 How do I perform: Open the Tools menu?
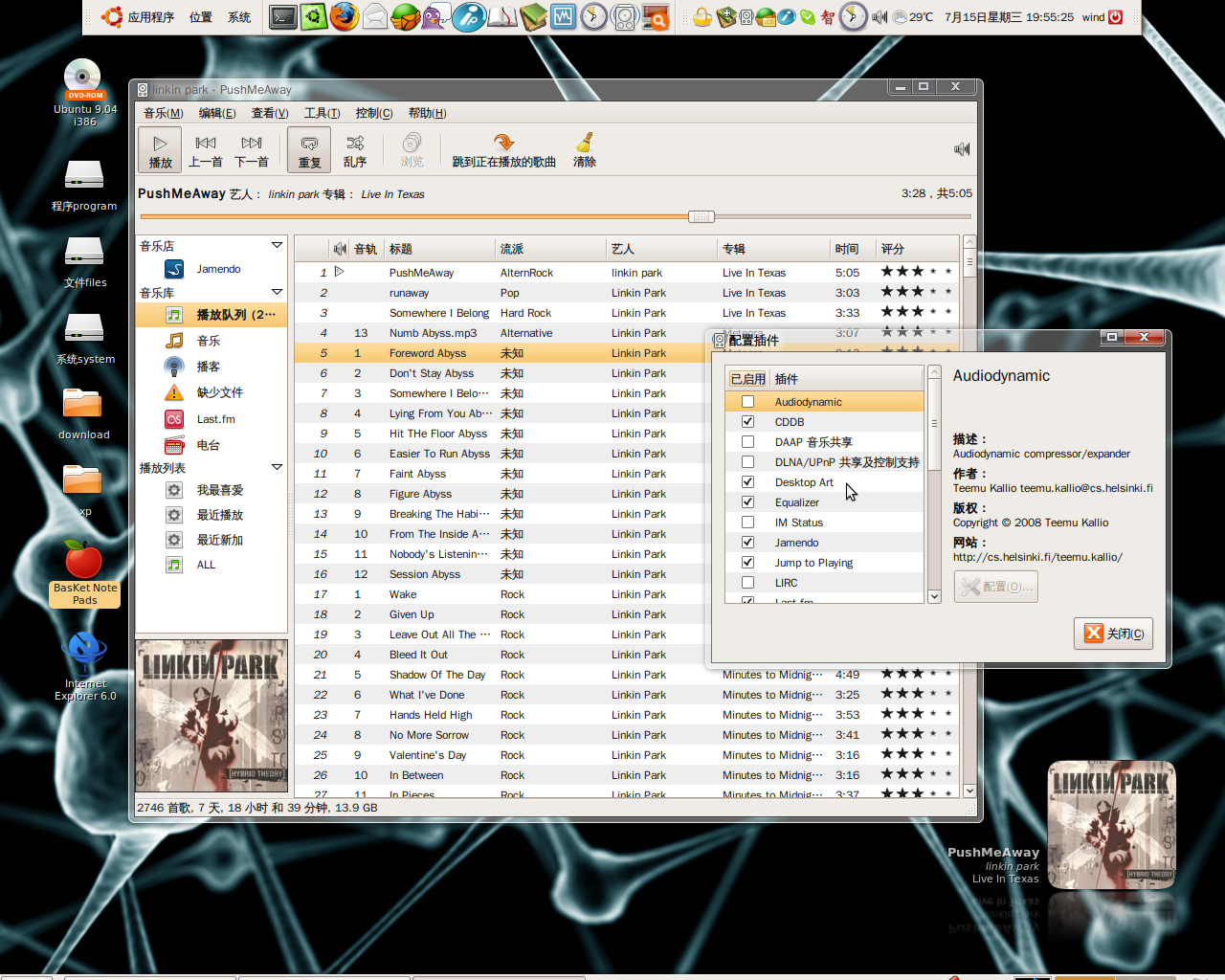322,113
